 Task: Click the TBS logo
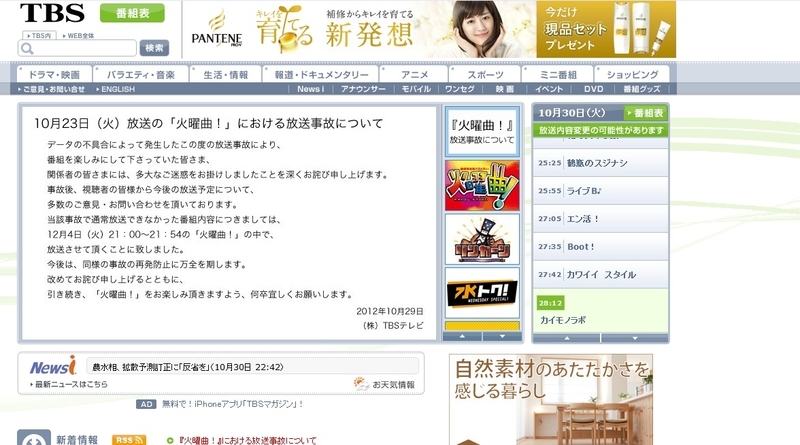(53, 13)
